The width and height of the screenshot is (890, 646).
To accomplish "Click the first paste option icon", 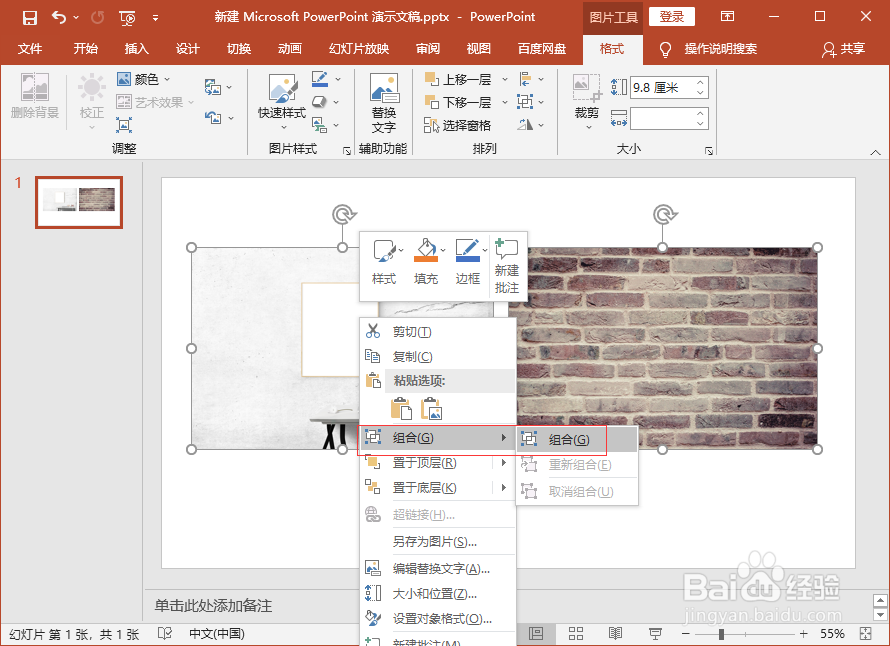I will point(401,408).
